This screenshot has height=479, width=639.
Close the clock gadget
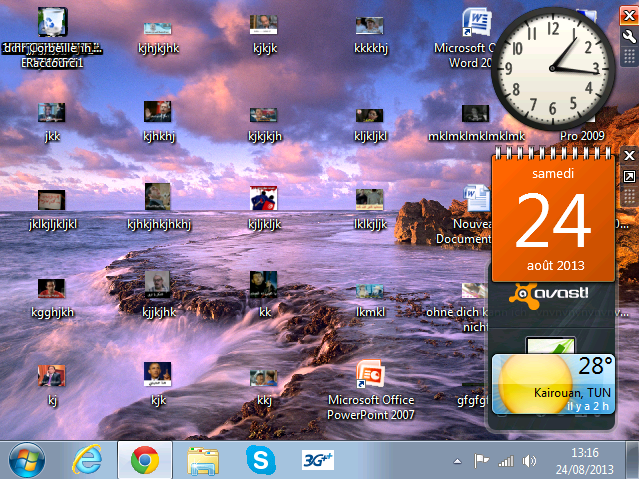[x=629, y=16]
